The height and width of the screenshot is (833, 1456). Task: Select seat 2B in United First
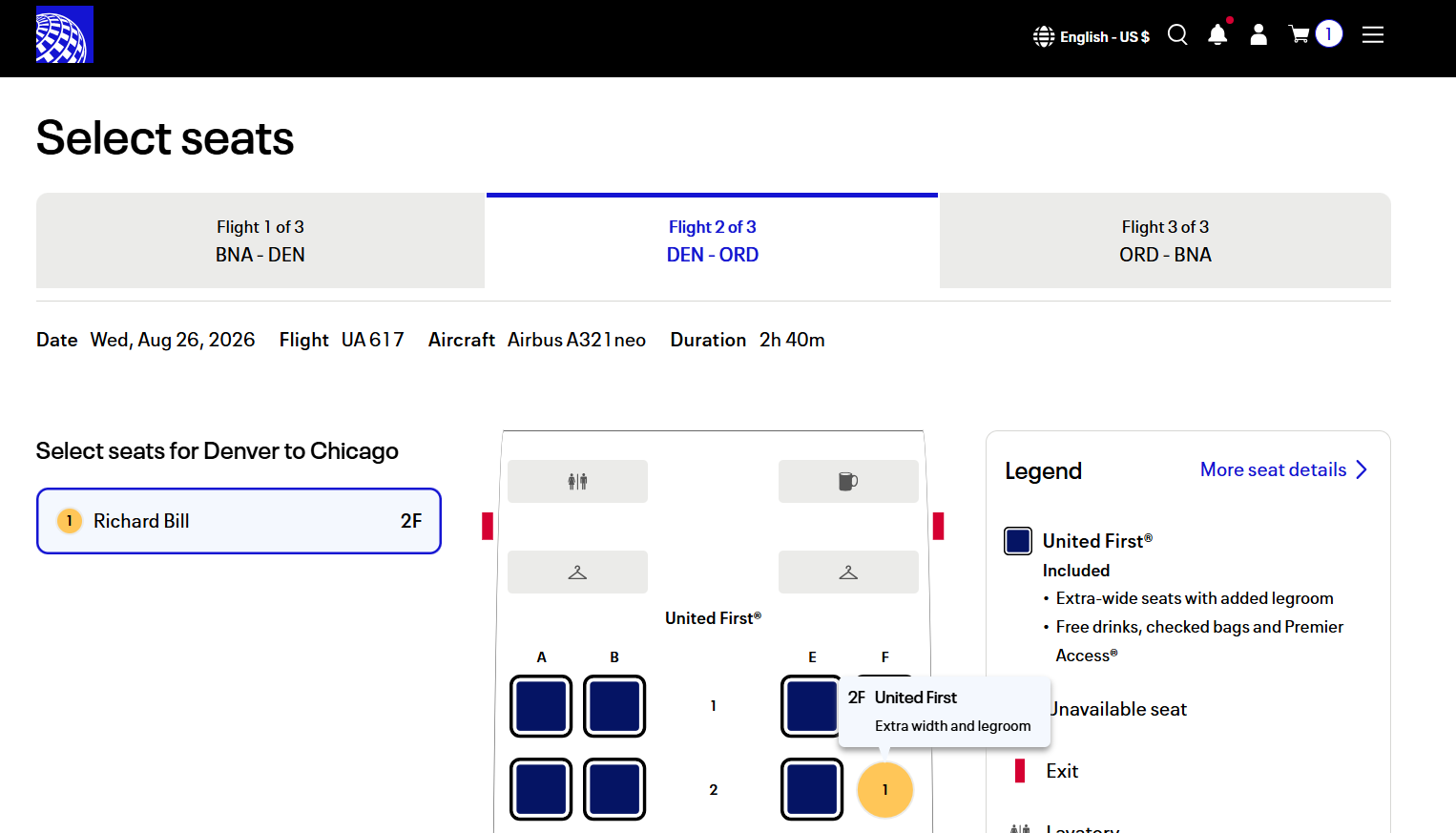tap(614, 789)
